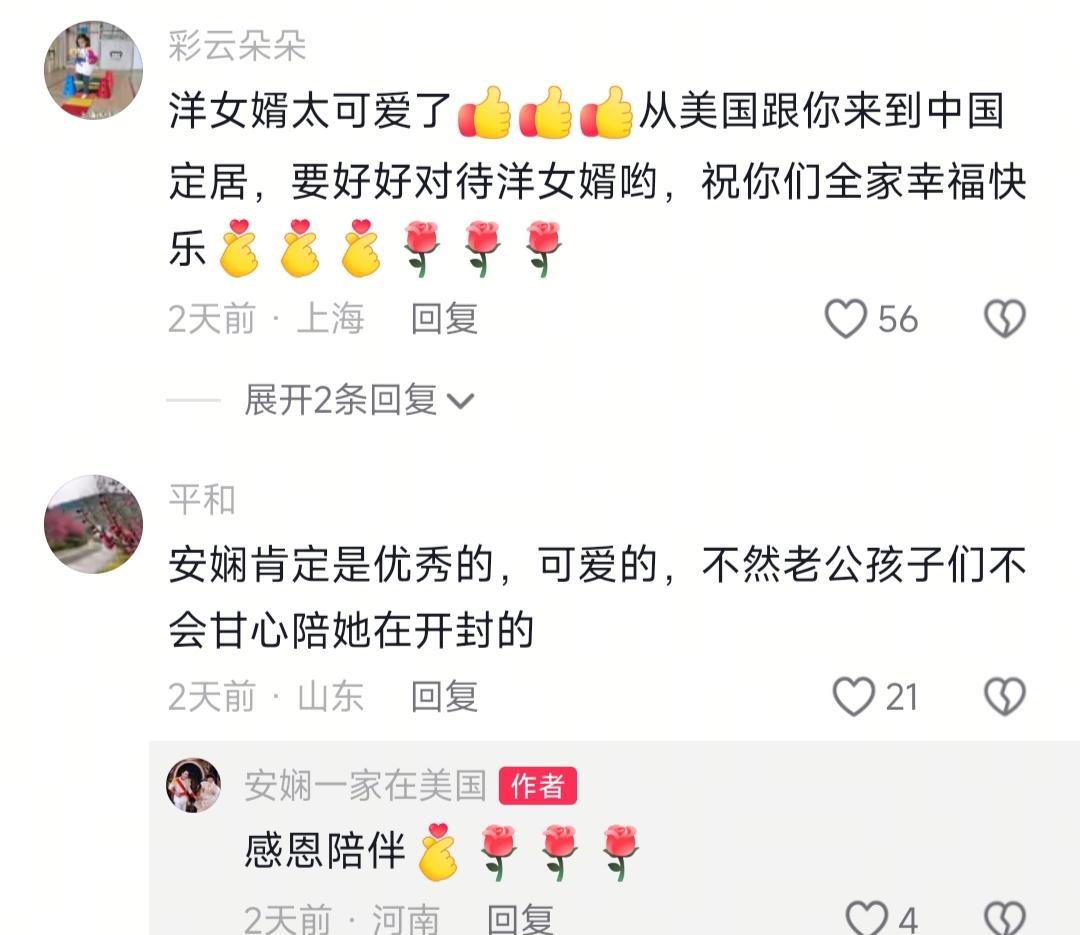Reply to the author's 感恩陪伴 comment
This screenshot has height=935, width=1080.
coord(520,919)
